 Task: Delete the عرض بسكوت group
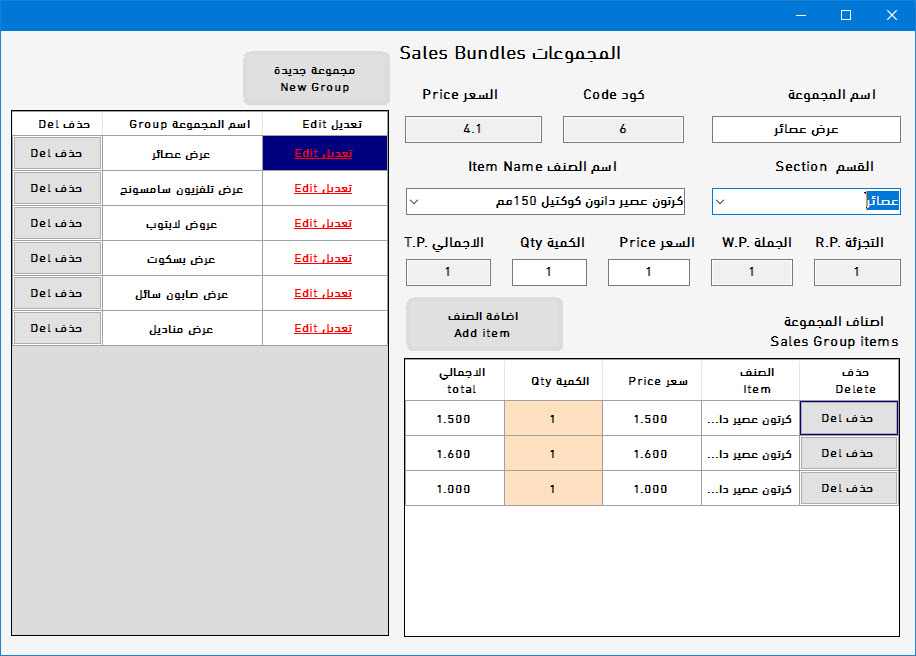[57, 258]
